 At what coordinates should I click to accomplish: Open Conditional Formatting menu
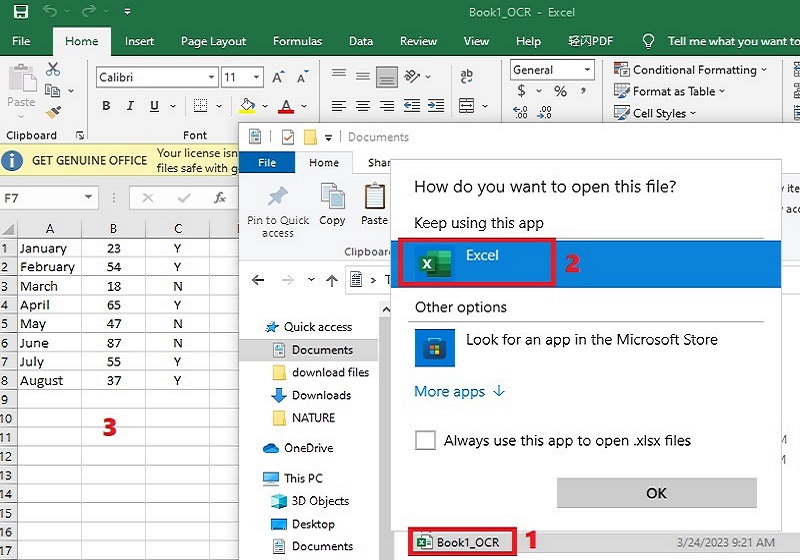(690, 70)
